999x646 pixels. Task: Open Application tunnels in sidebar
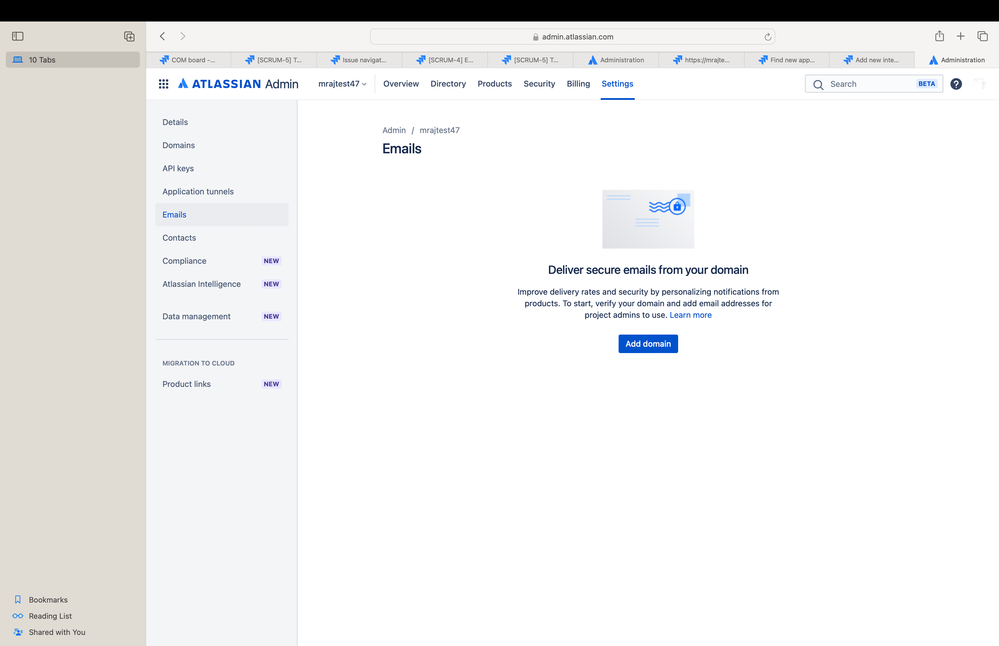coord(222,192)
